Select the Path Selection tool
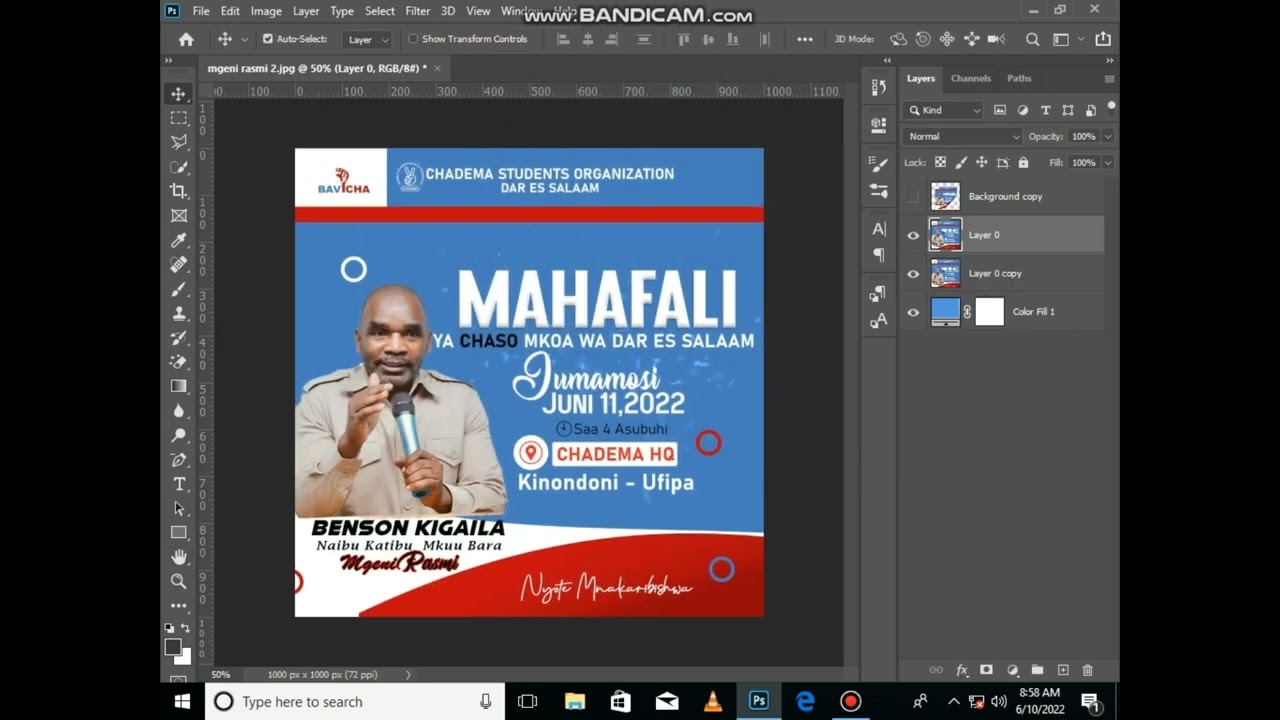This screenshot has height=720, width=1280. point(179,508)
